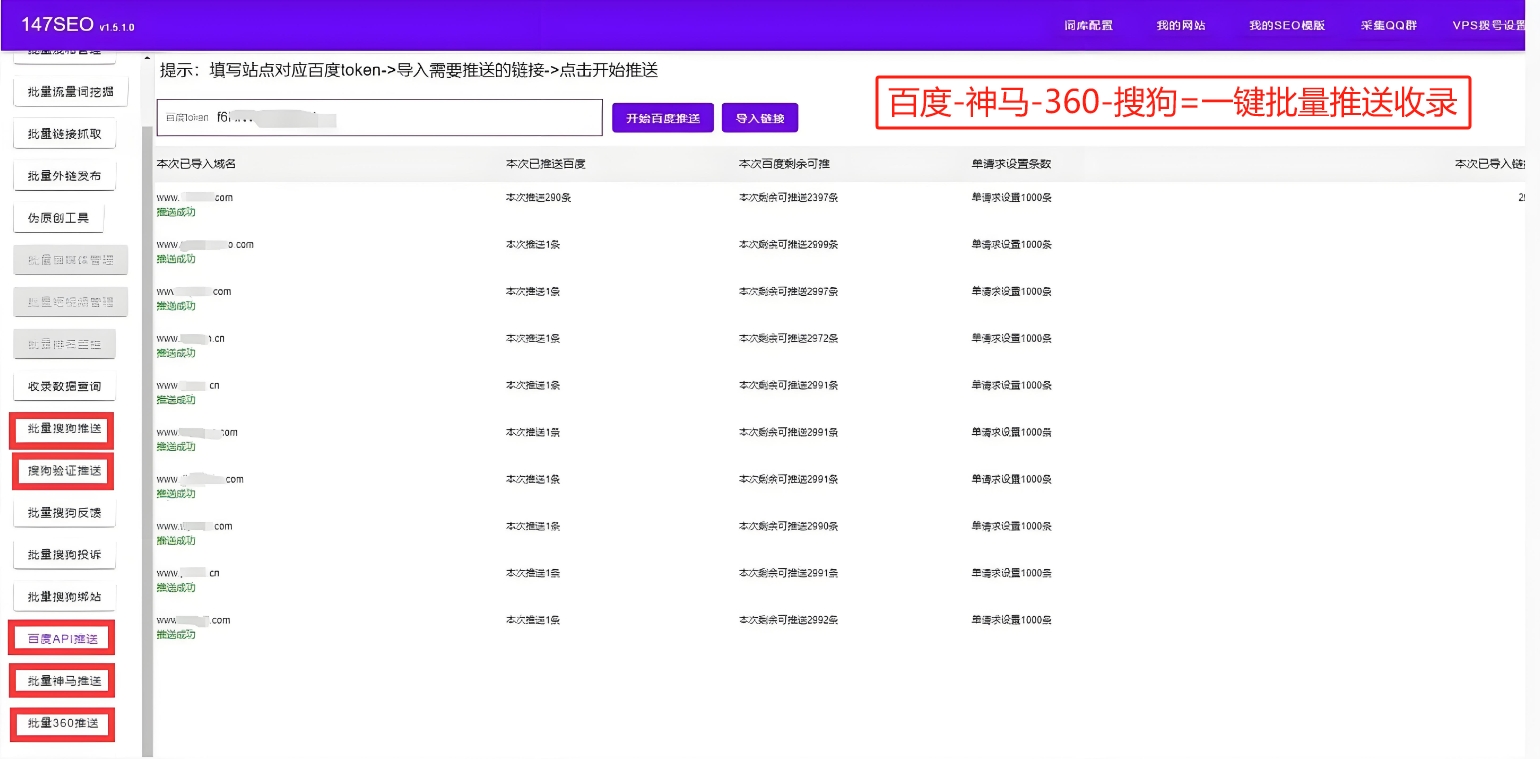Open the 批量搜狗推送 sidebar tool
The image size is (1540, 759).
(62, 430)
